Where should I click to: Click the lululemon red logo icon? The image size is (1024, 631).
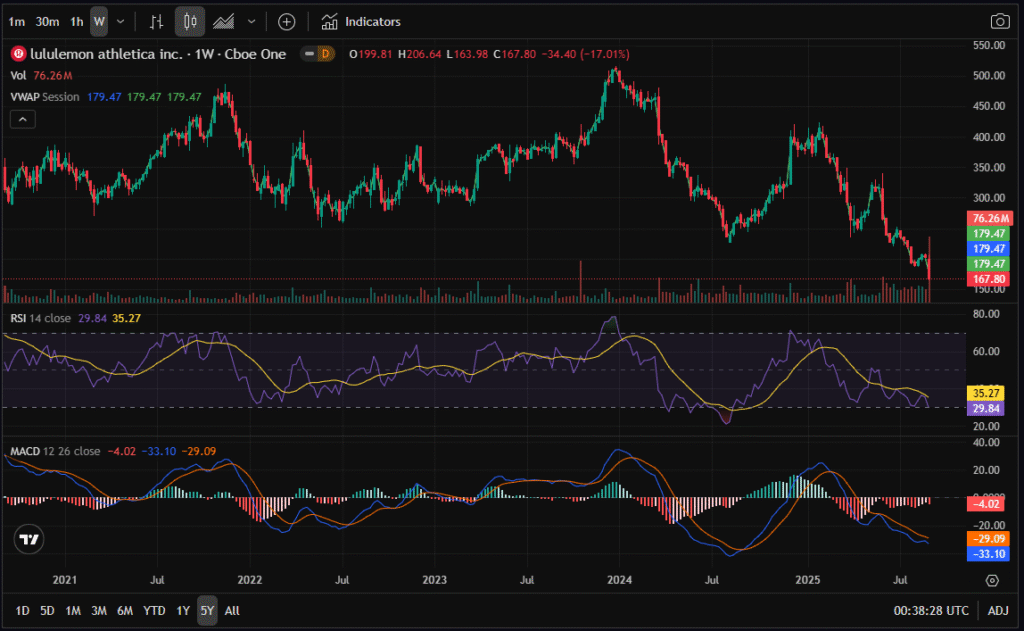click(x=17, y=53)
